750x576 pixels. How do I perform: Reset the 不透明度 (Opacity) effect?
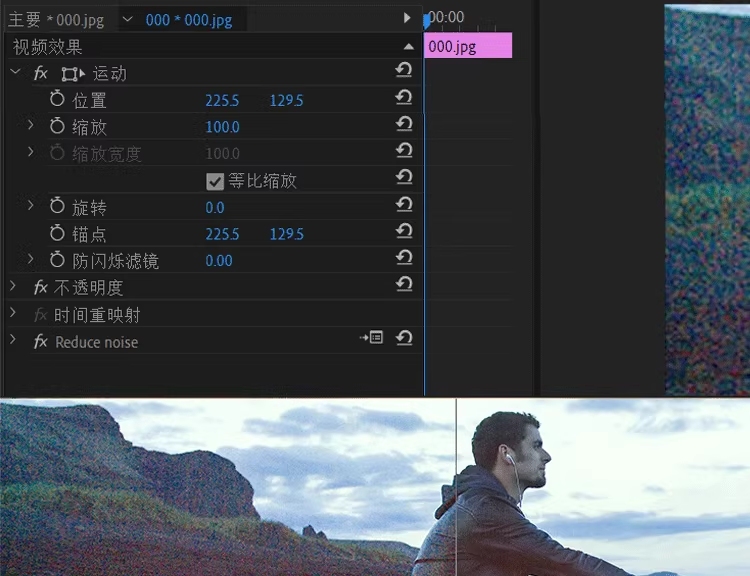pos(404,285)
